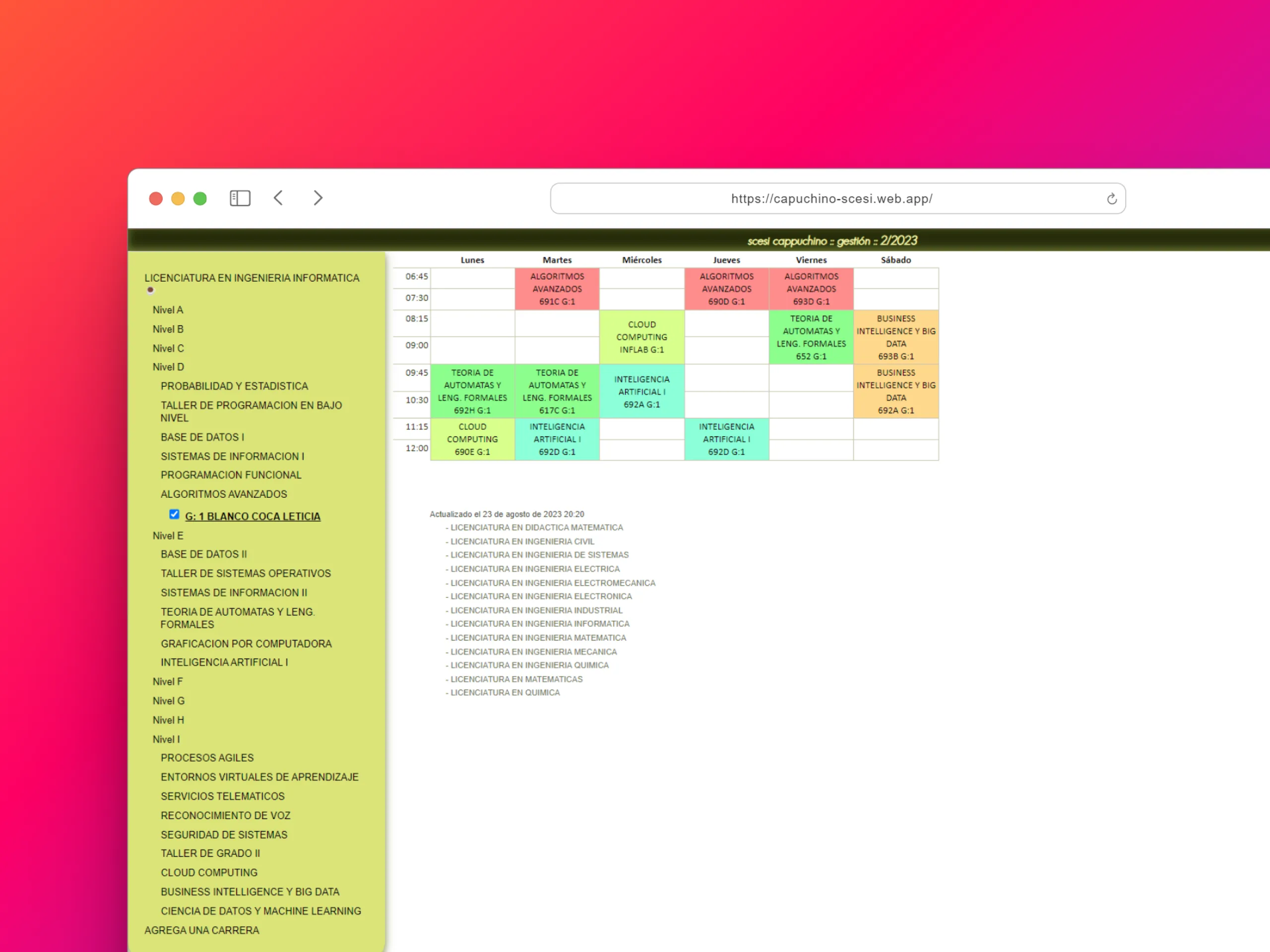Expand Nivel A in the sidebar
Image resolution: width=1270 pixels, height=952 pixels.
point(168,310)
